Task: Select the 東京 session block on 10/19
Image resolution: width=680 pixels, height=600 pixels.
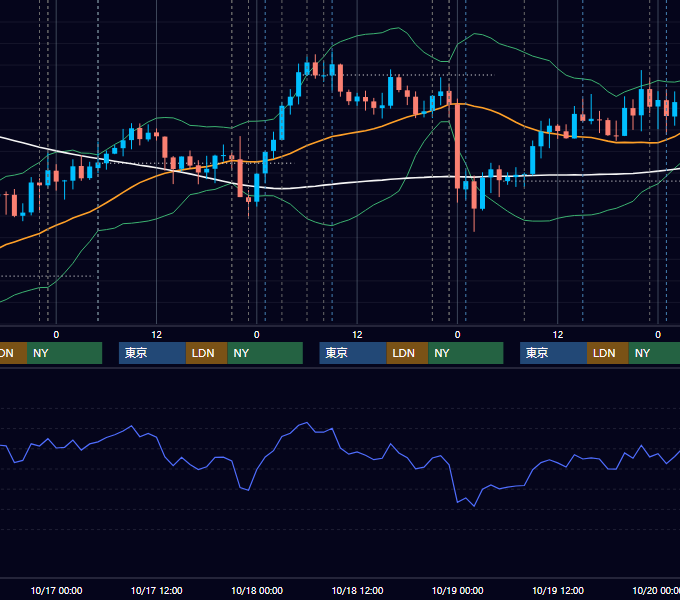Action: tap(554, 353)
